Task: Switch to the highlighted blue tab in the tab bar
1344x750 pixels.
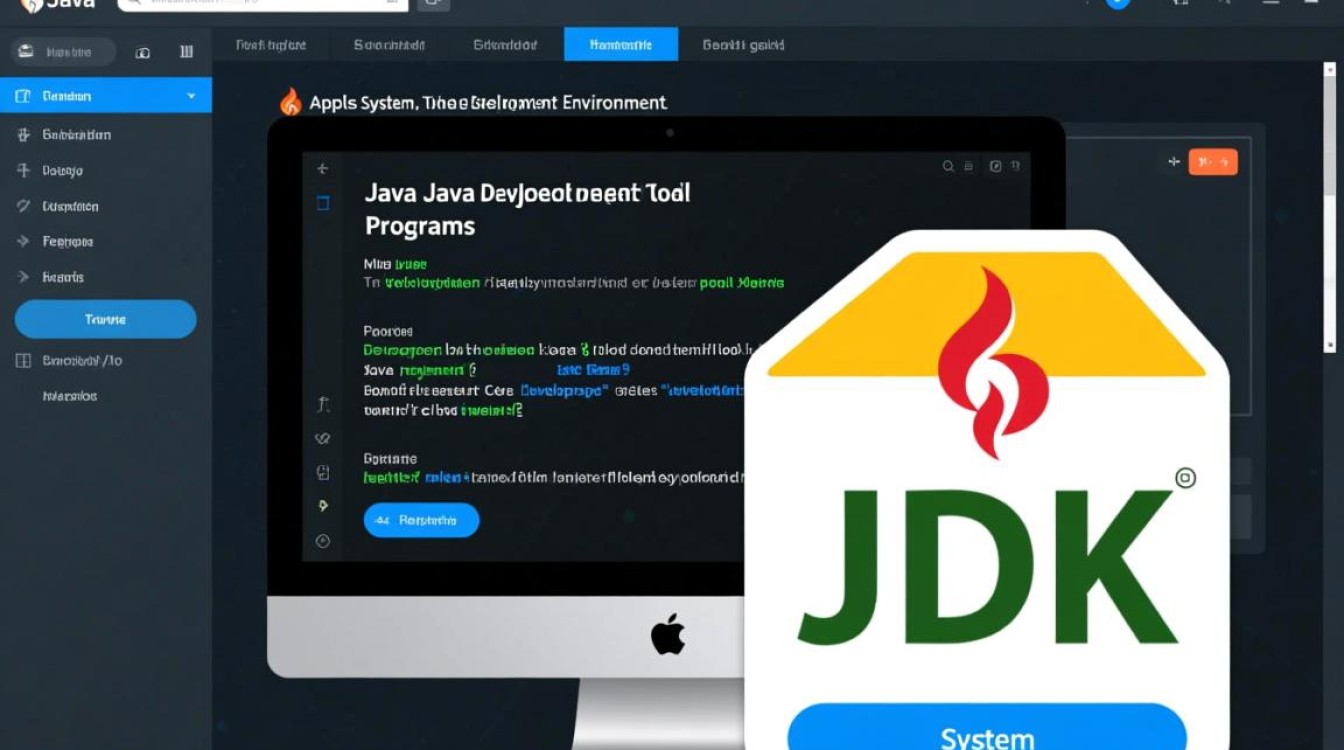Action: (620, 45)
